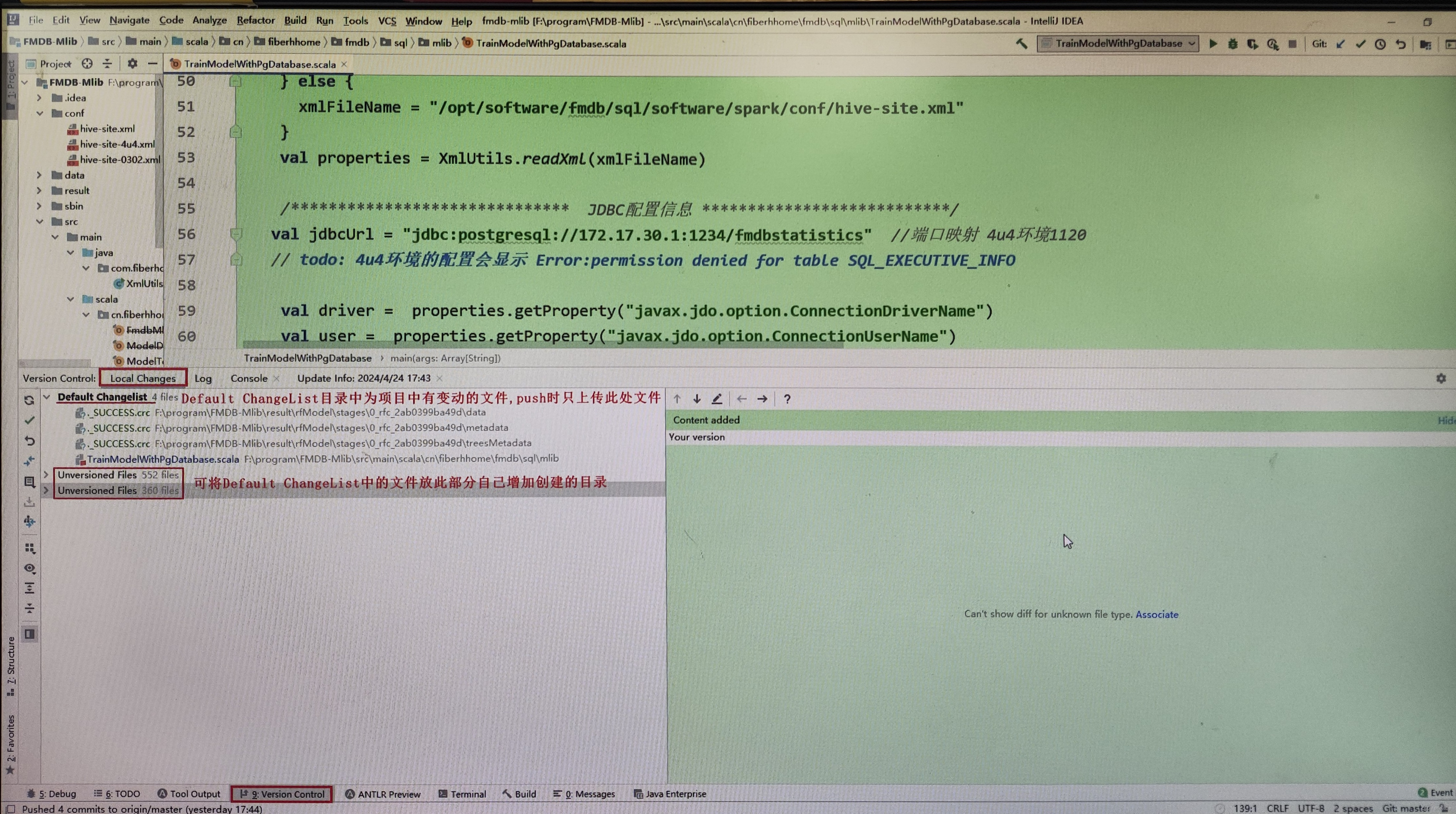Click the Git show history clock icon

(1380, 44)
